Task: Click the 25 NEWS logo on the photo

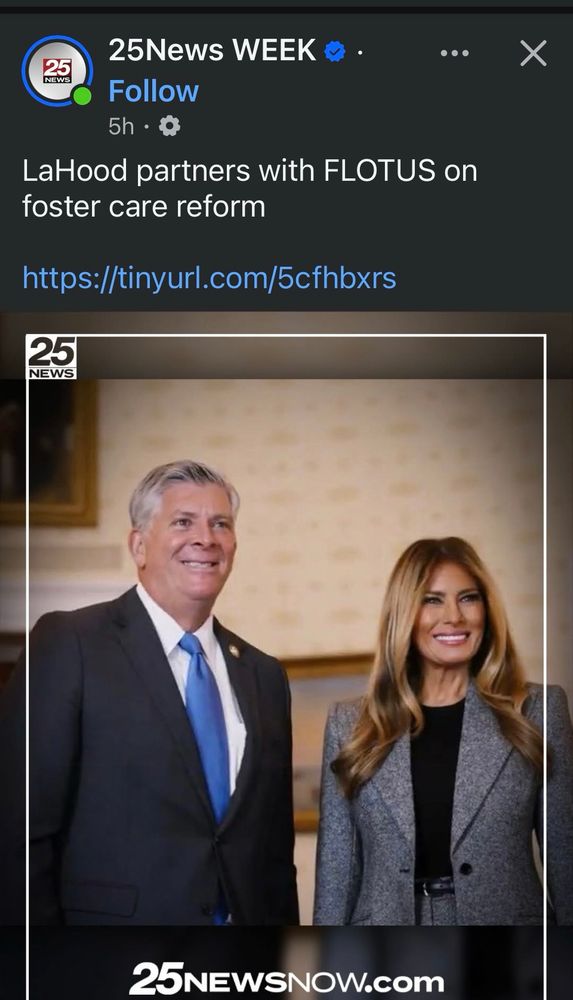Action: 52,357
